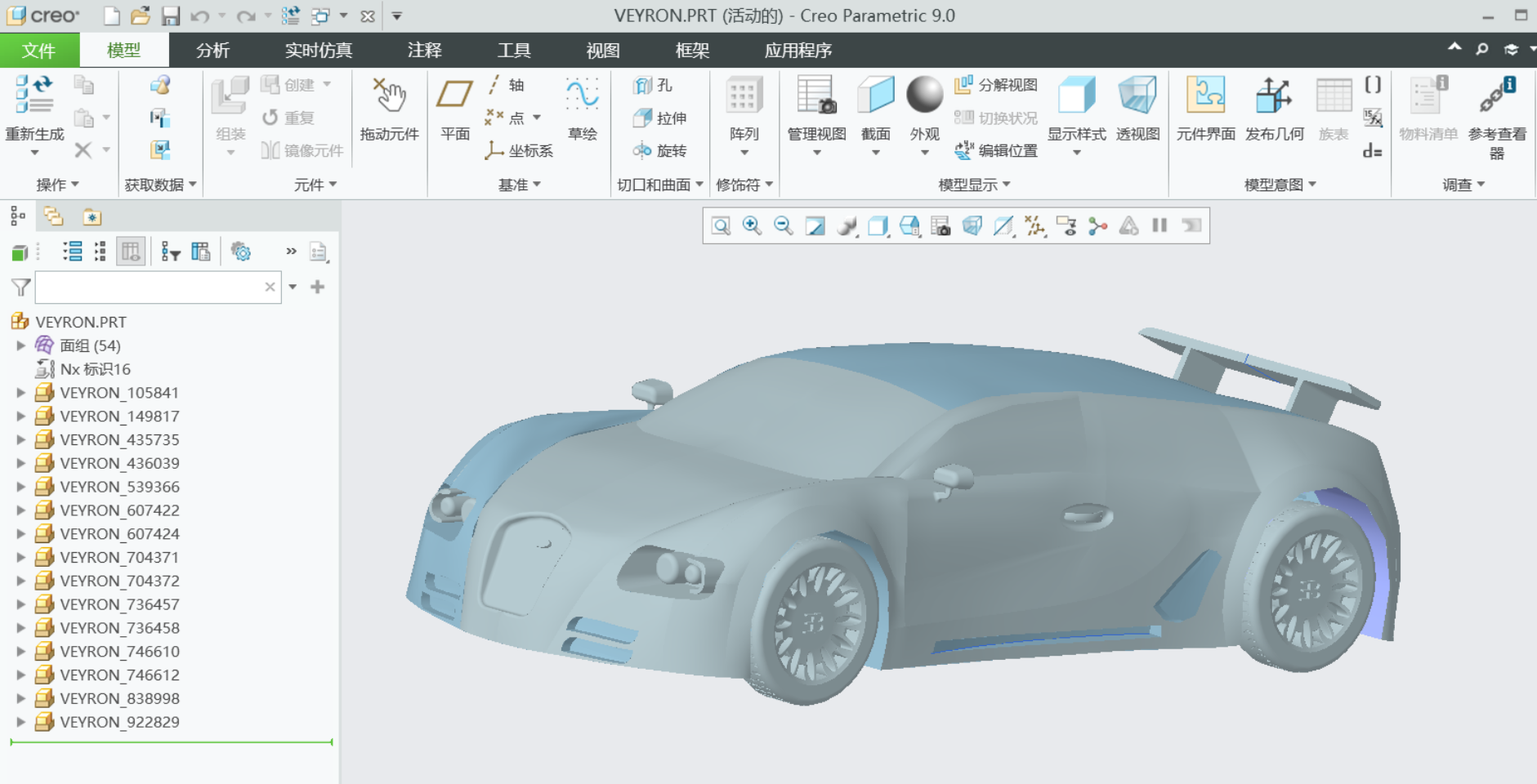Select the Hole (孔) tool
This screenshot has height=784, width=1537.
click(x=653, y=85)
